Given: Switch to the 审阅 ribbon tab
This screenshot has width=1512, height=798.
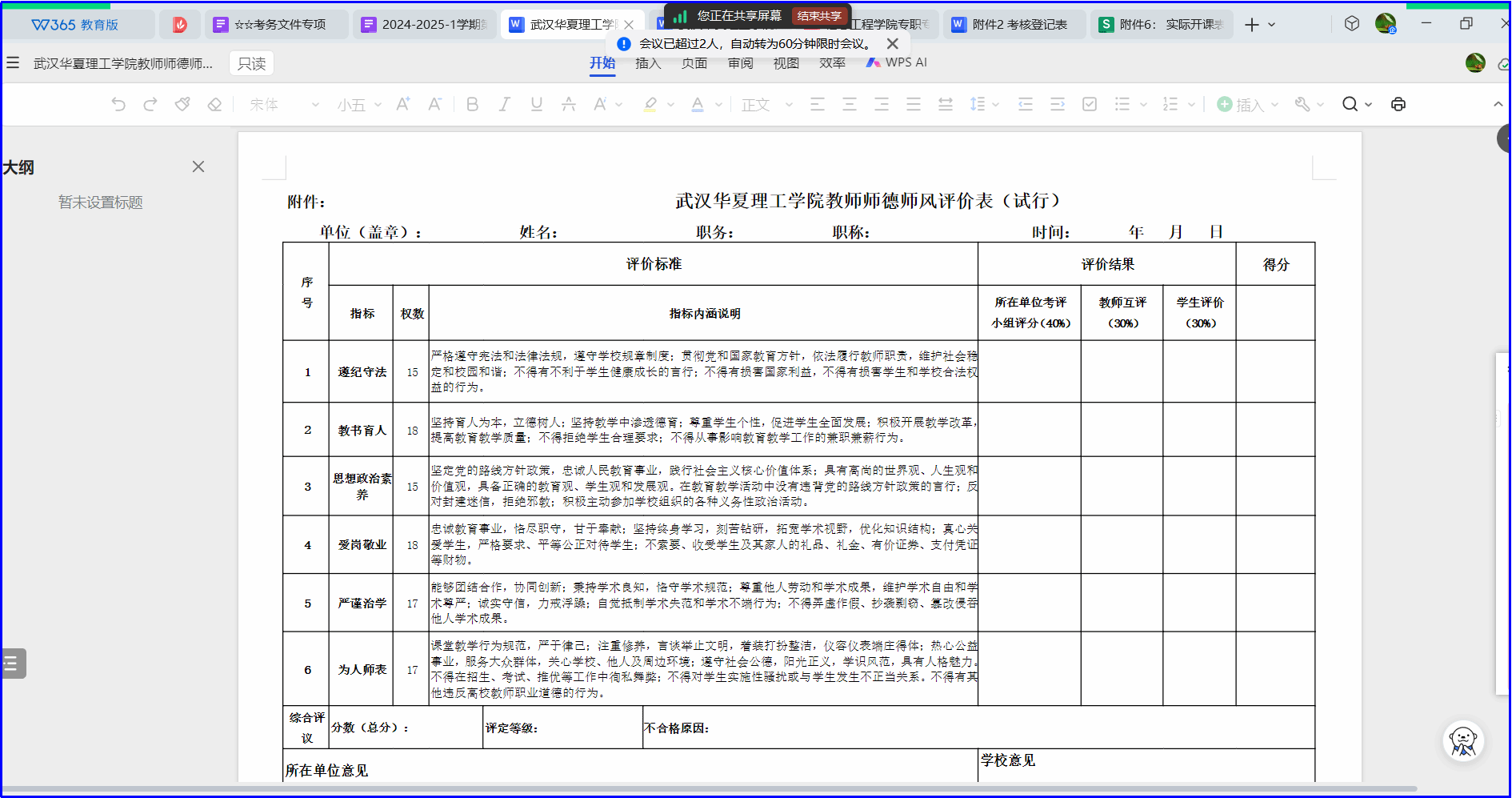Looking at the screenshot, I should (740, 62).
